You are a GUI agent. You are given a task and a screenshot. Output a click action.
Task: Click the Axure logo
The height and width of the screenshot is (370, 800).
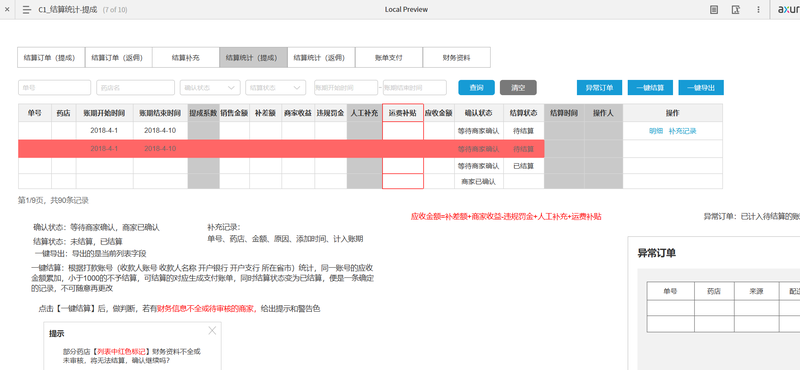click(x=788, y=10)
